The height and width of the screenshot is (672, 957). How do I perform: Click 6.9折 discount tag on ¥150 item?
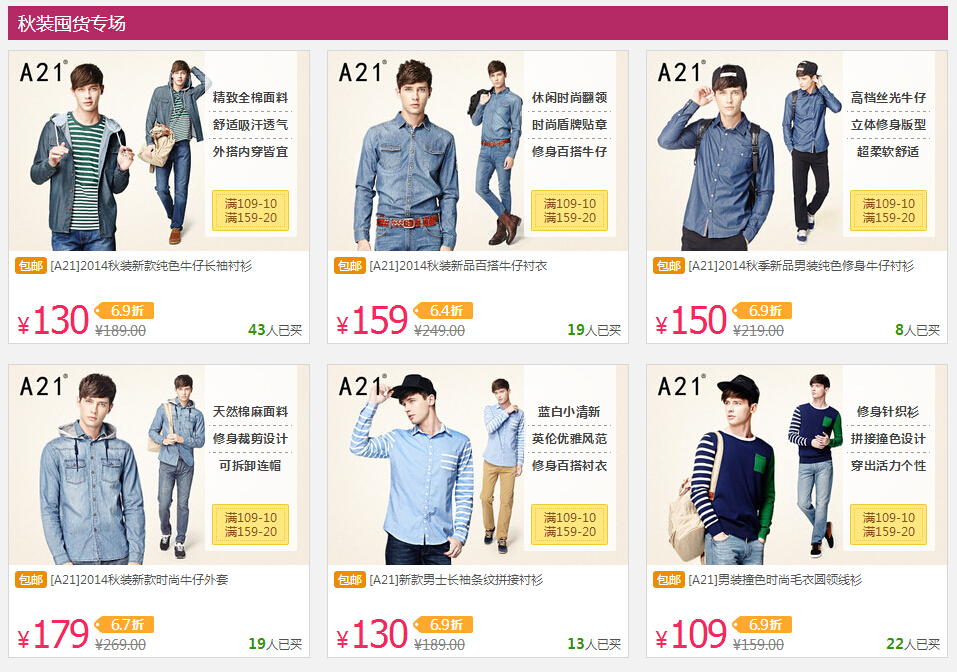[763, 311]
